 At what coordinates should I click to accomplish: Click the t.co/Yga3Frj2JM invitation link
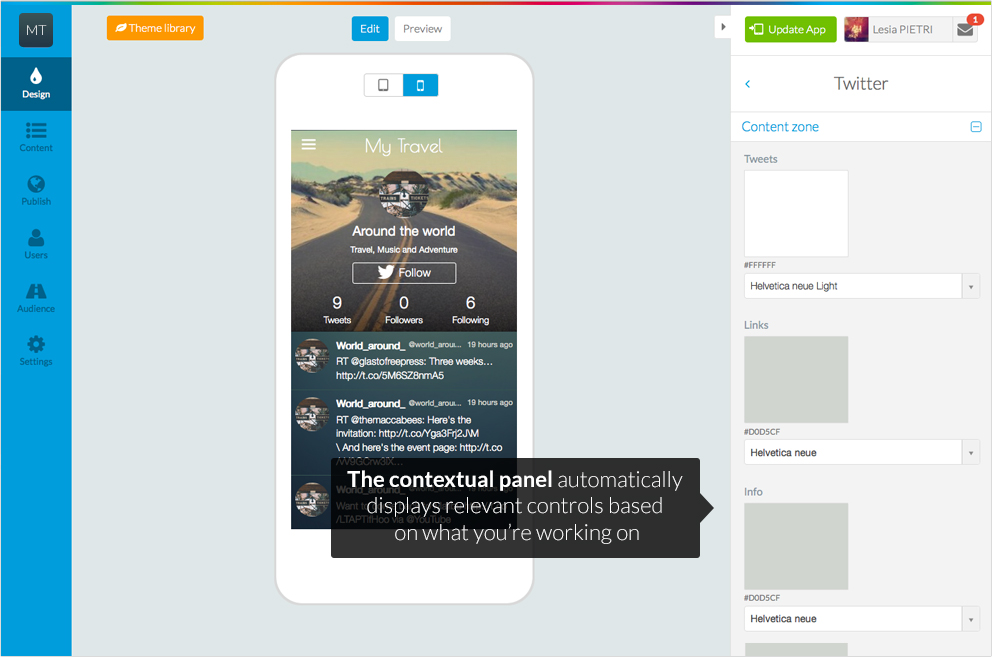click(x=429, y=434)
